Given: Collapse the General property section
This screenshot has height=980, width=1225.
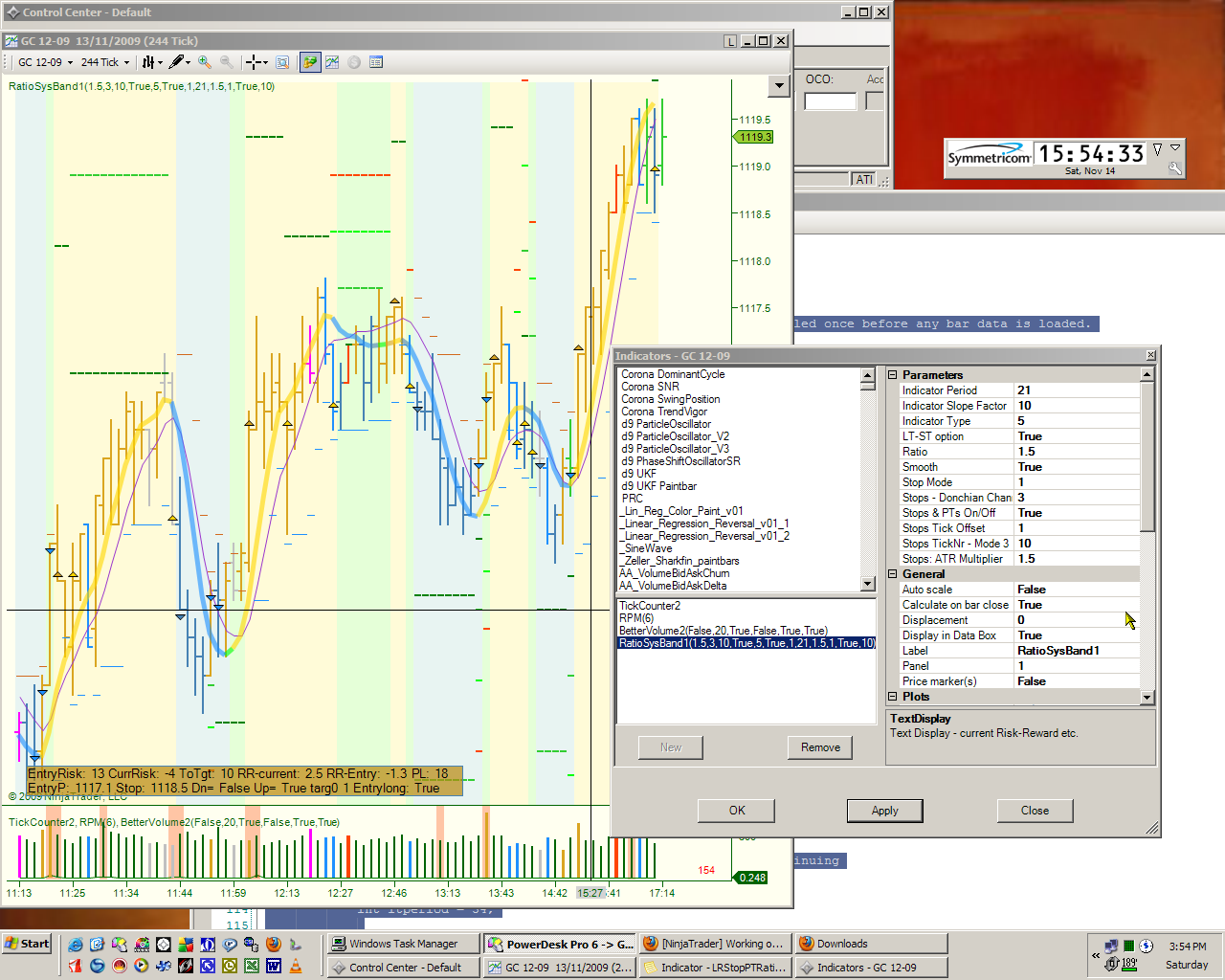Looking at the screenshot, I should coord(893,574).
